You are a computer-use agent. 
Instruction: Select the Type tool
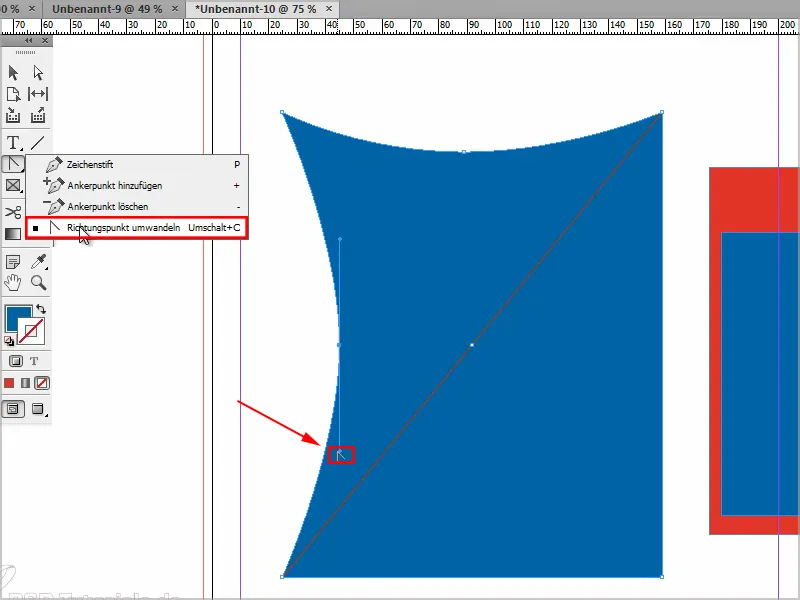tap(13, 143)
